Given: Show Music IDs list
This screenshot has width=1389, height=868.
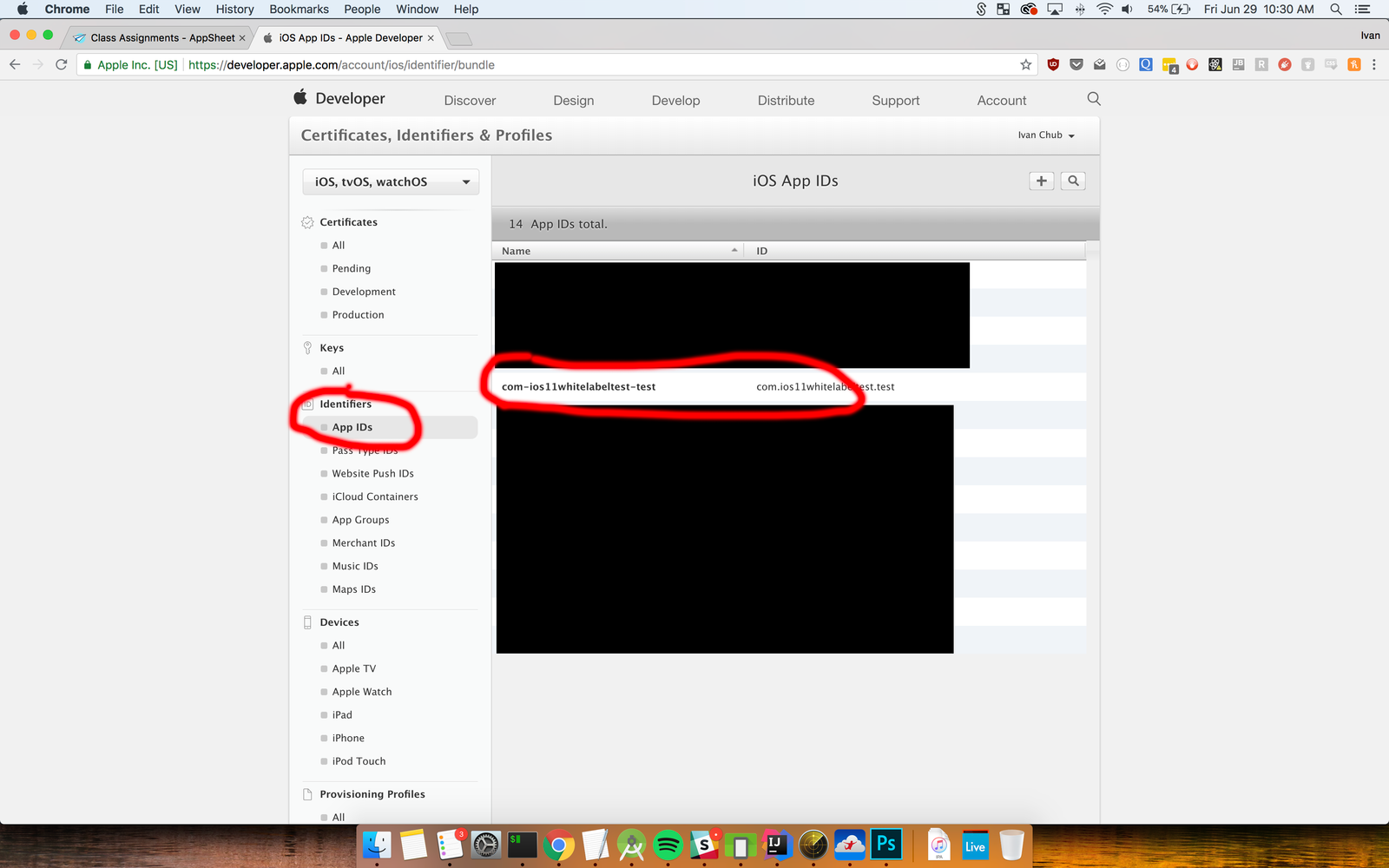Looking at the screenshot, I should [x=355, y=566].
